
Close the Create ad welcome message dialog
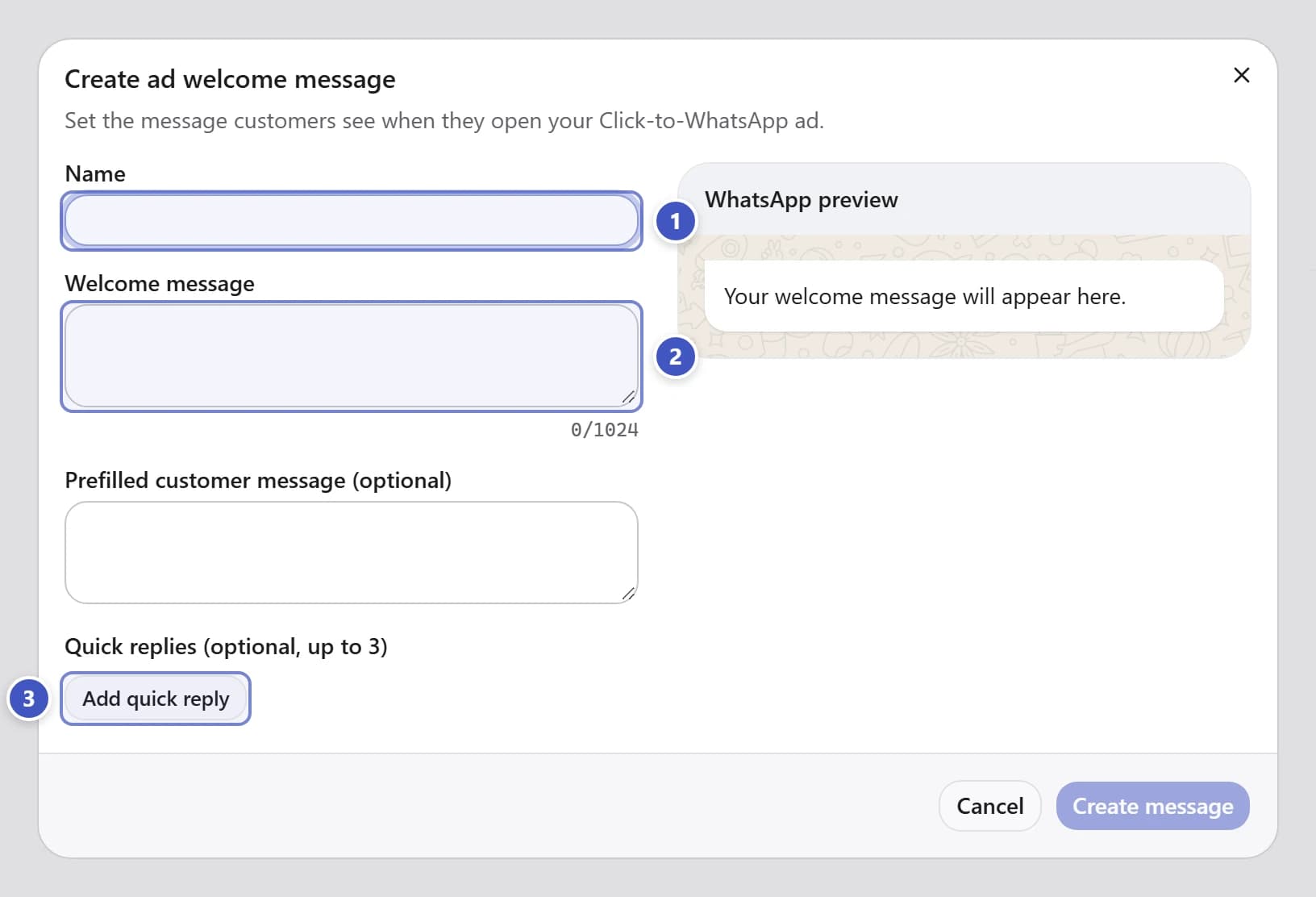coord(1241,75)
